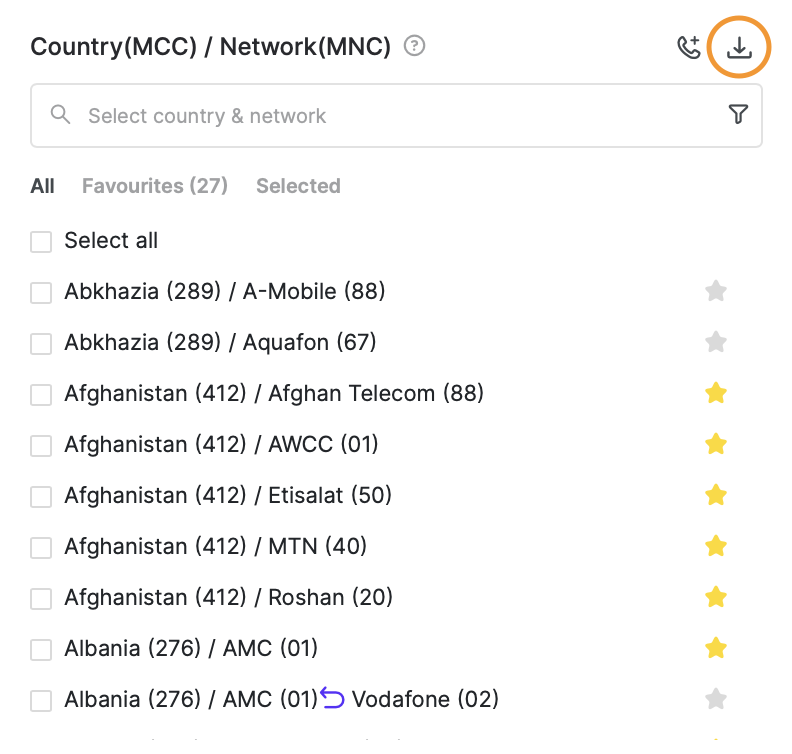Check the Select all checkbox
The height and width of the screenshot is (754, 792).
click(41, 241)
